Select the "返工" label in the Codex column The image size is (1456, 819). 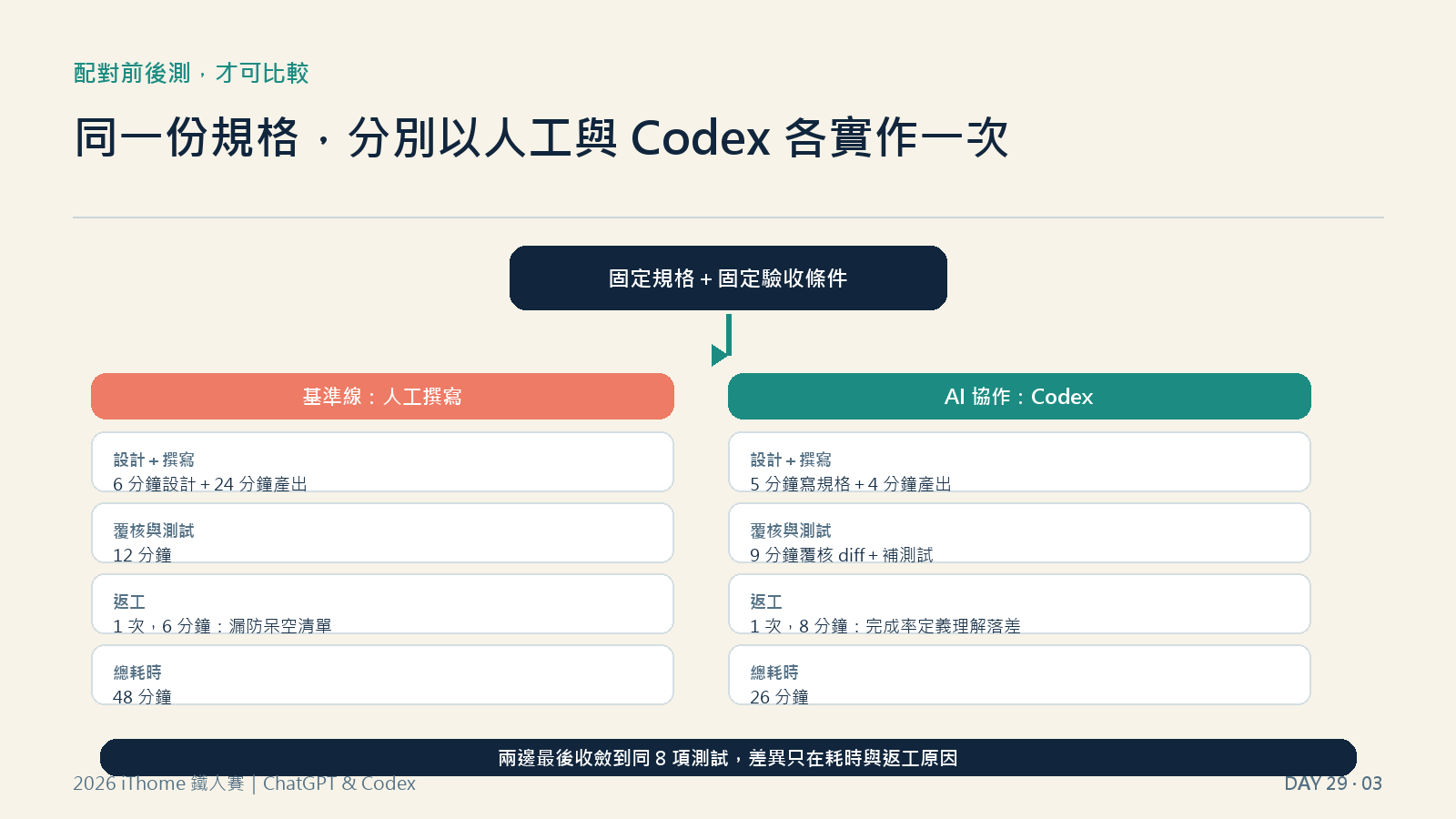[766, 602]
